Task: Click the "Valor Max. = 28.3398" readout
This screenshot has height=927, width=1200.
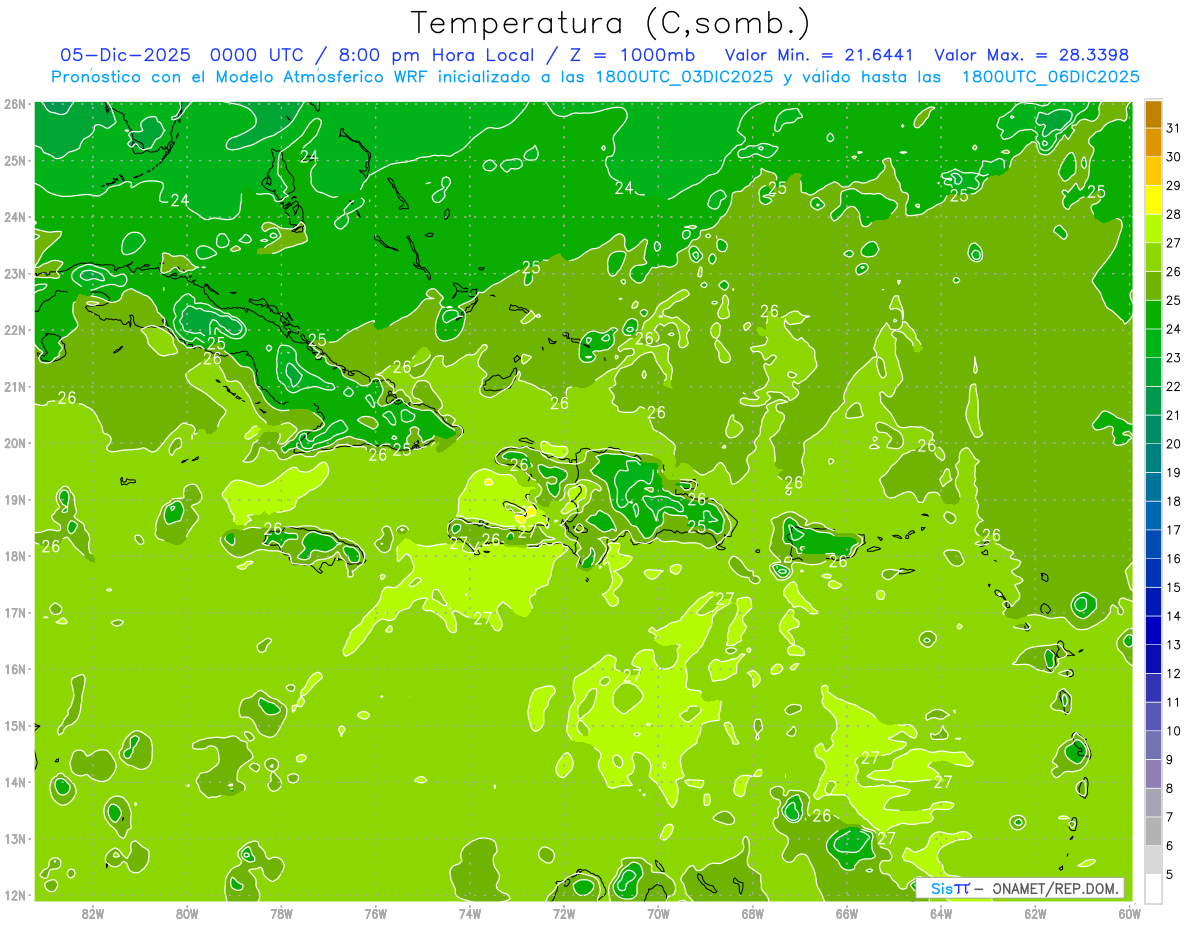Action: 1032,54
